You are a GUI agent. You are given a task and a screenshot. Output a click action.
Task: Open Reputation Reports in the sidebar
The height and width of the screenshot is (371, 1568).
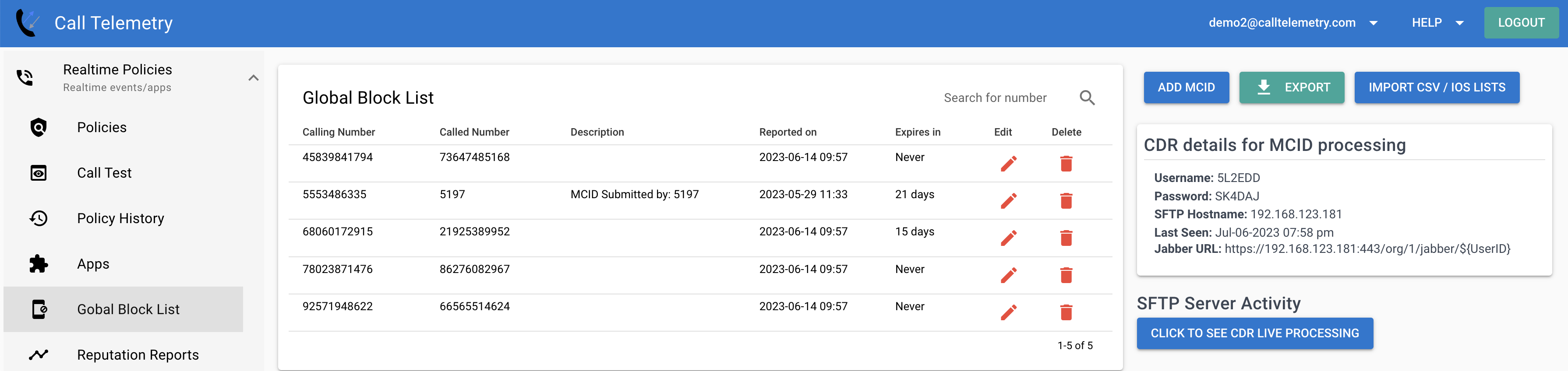click(x=124, y=354)
